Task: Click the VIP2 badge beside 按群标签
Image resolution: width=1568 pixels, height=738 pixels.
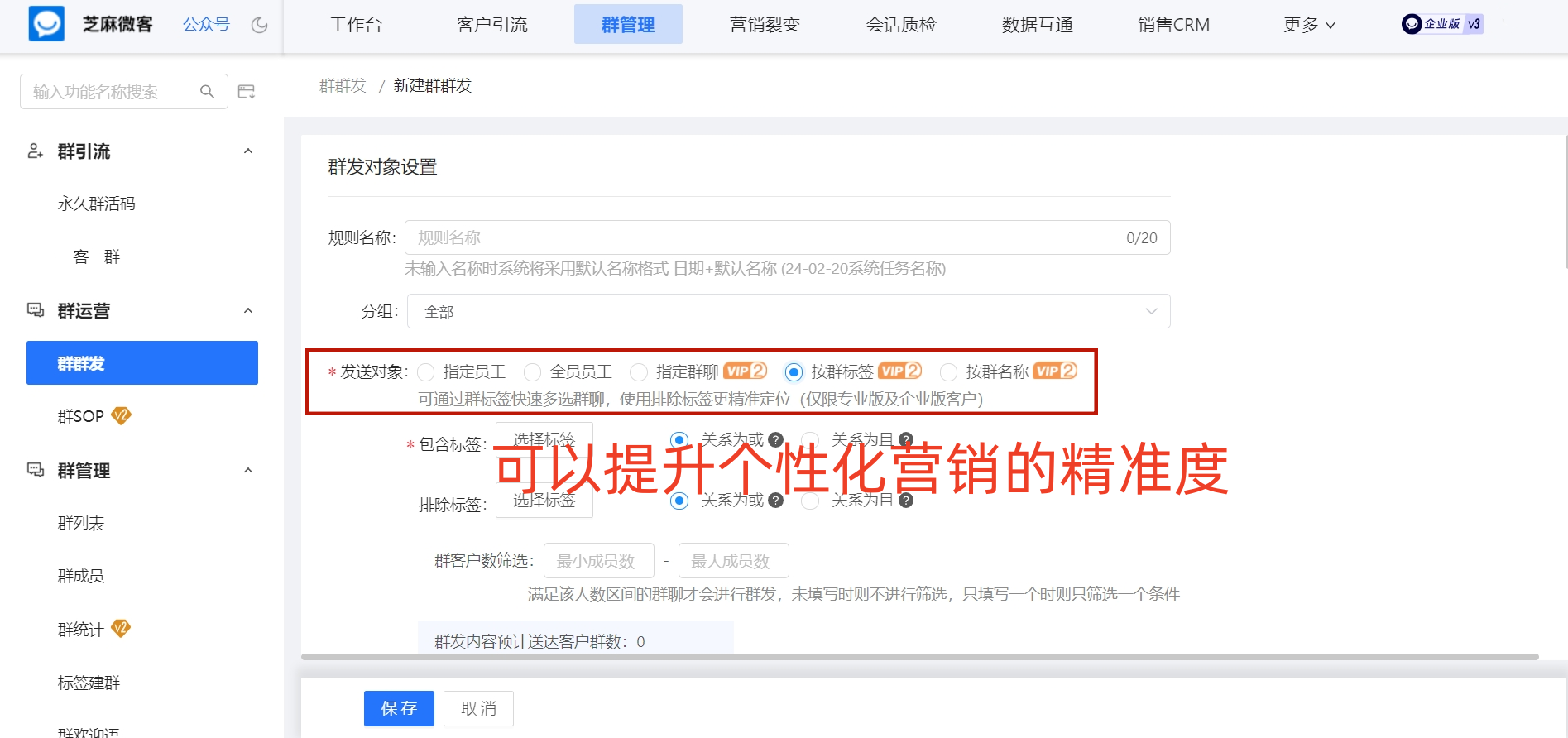Action: click(x=900, y=371)
